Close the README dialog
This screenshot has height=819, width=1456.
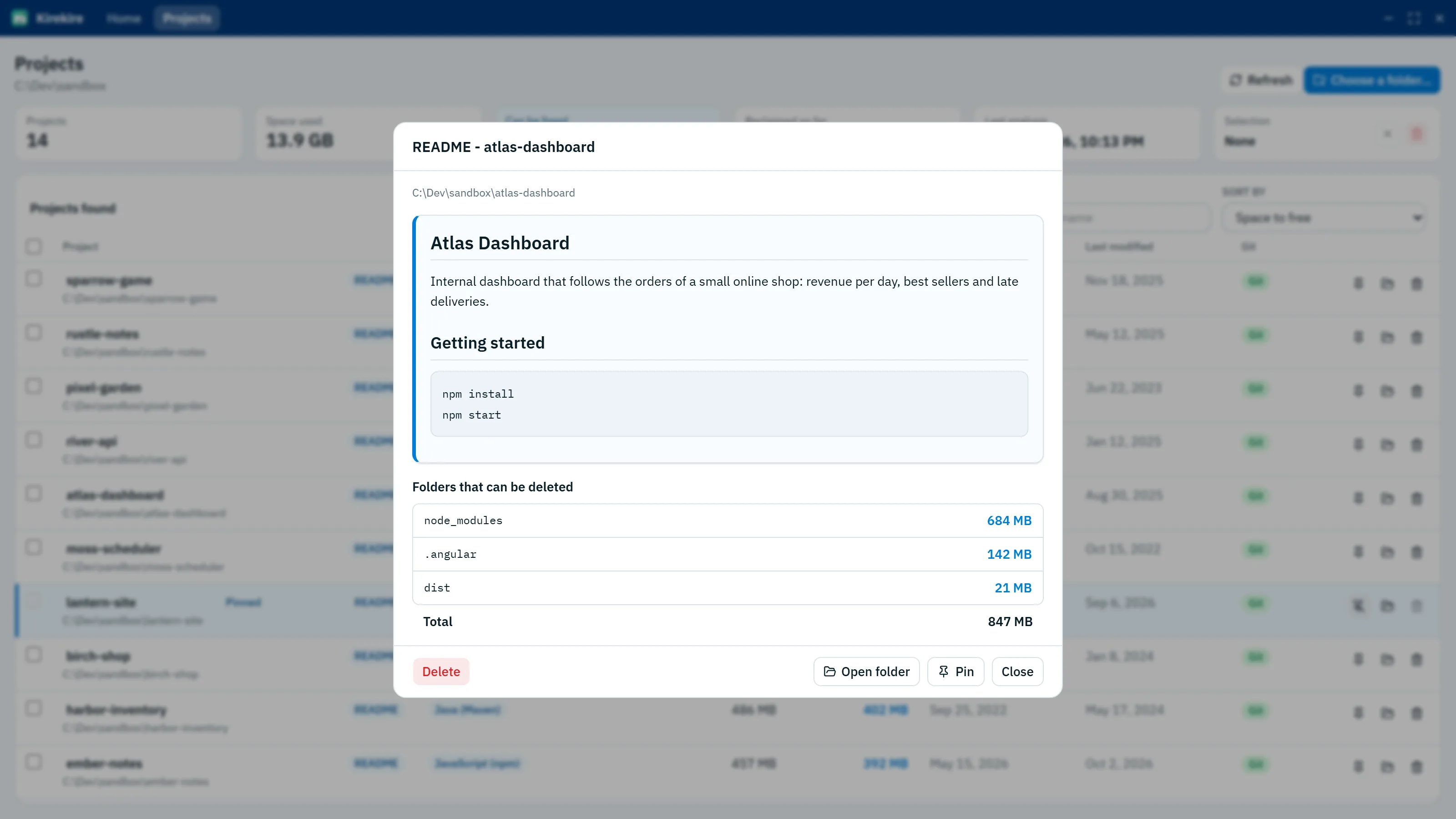1017,672
